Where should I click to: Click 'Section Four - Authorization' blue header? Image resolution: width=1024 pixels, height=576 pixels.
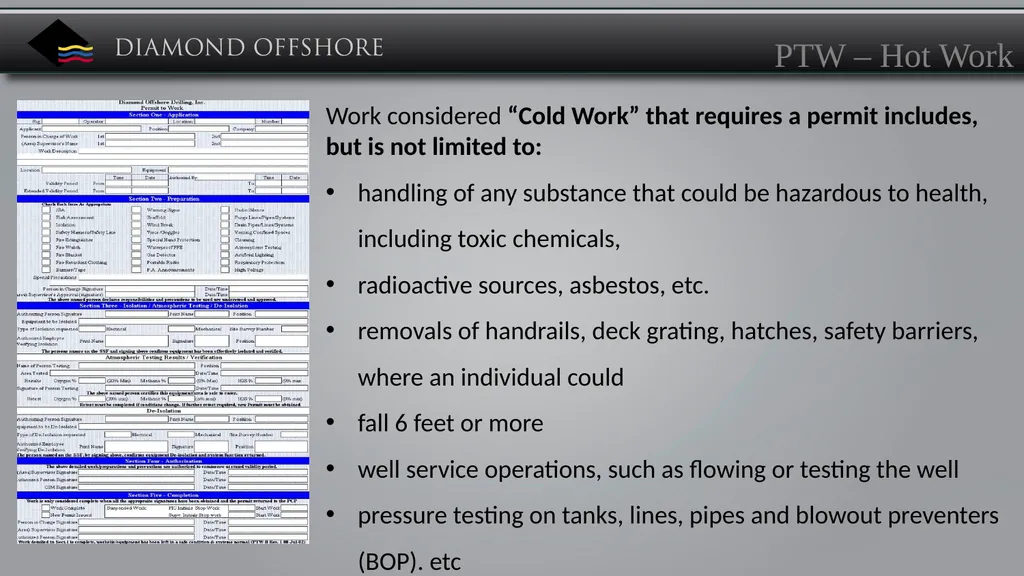tap(163, 461)
